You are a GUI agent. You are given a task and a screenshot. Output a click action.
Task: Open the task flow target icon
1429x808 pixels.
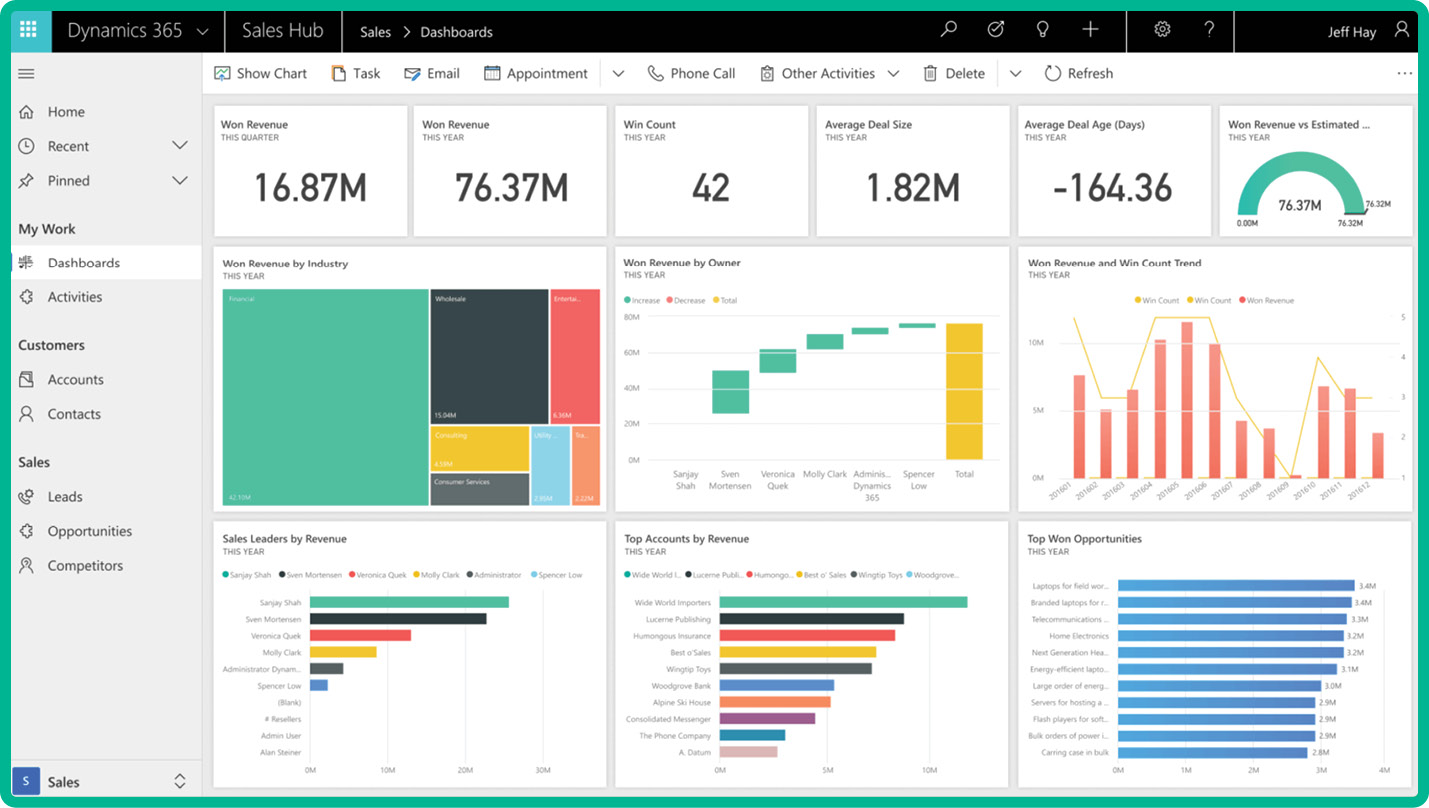995,30
